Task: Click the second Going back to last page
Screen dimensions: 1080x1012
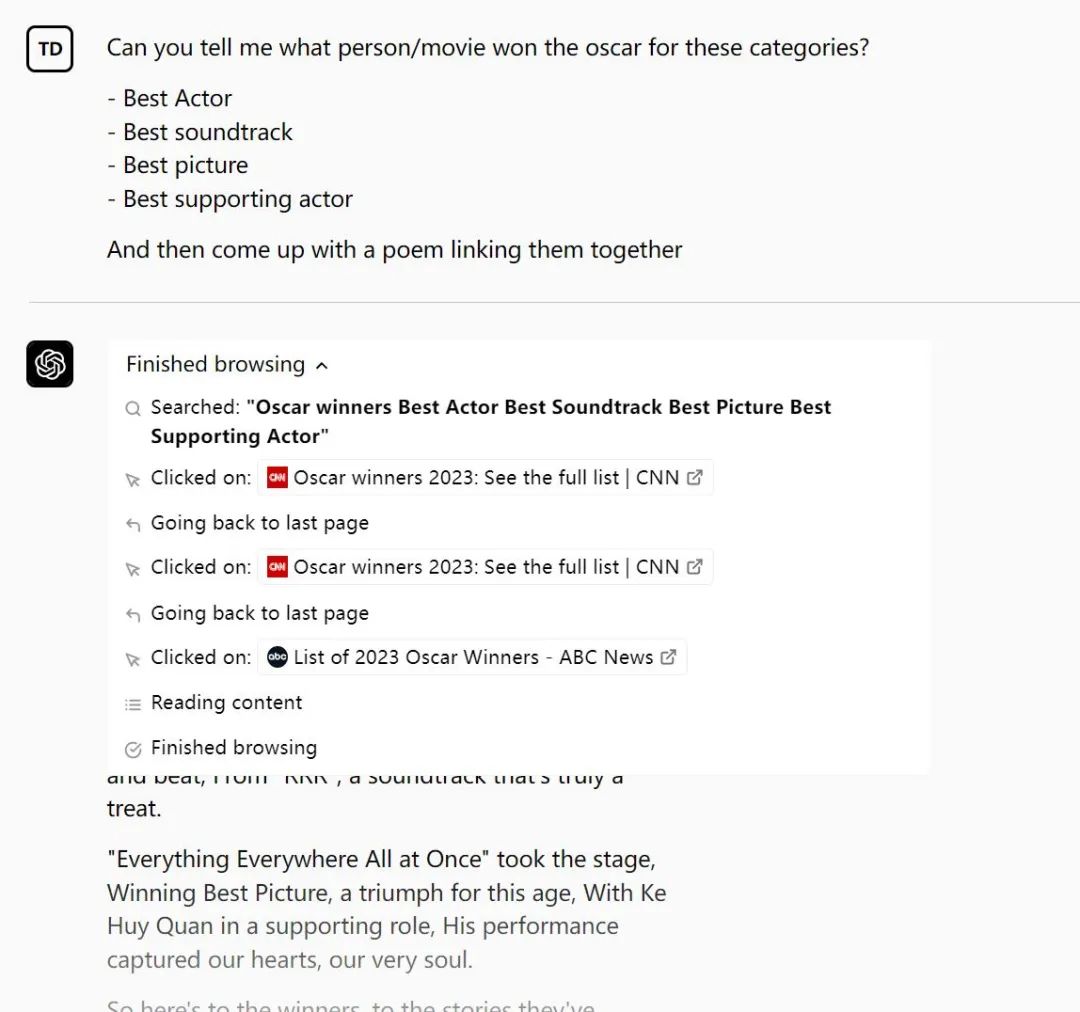Action: click(x=260, y=613)
